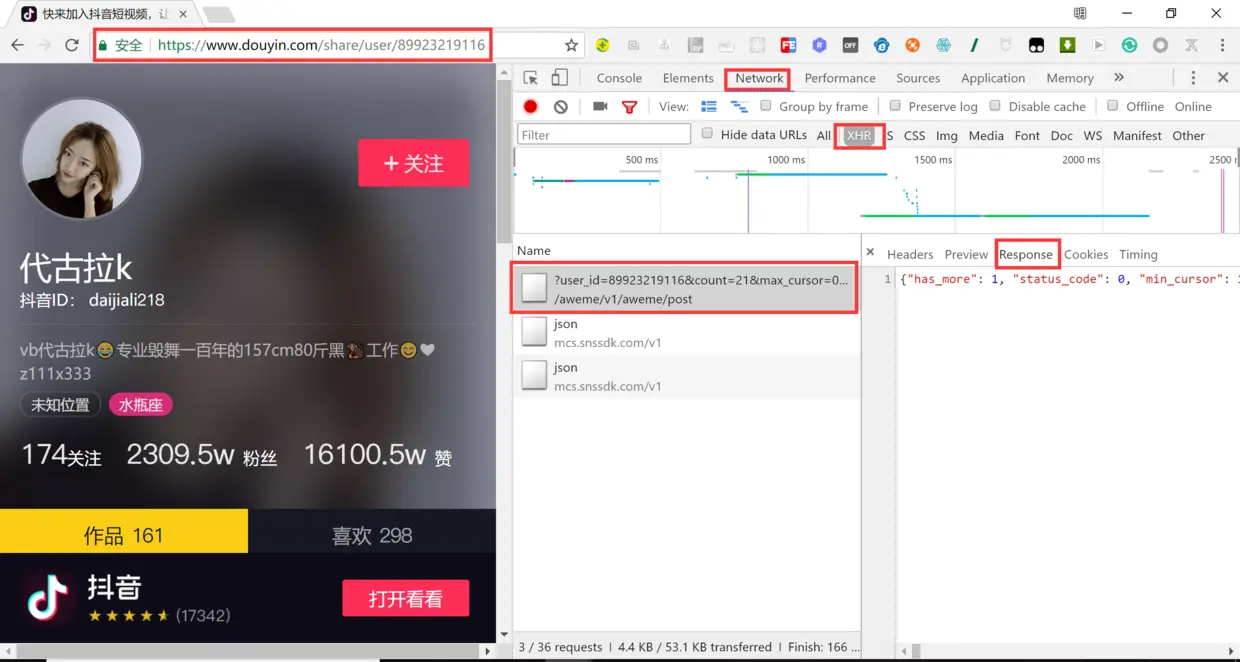Expand more DevTools tabs chevron
This screenshot has height=662, width=1240.
(x=1119, y=78)
